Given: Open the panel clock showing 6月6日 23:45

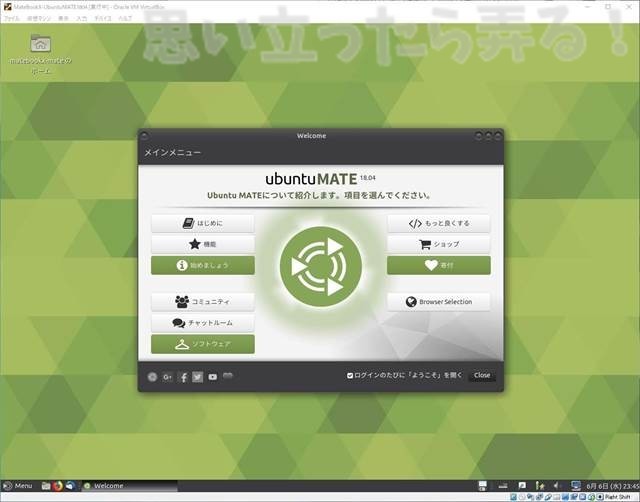Looking at the screenshot, I should (x=612, y=486).
